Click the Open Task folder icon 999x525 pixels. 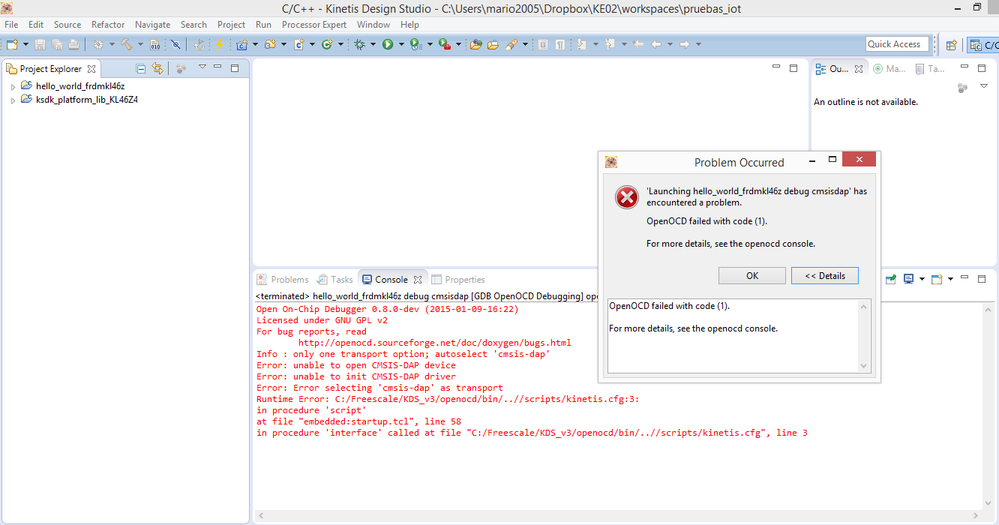(x=492, y=44)
